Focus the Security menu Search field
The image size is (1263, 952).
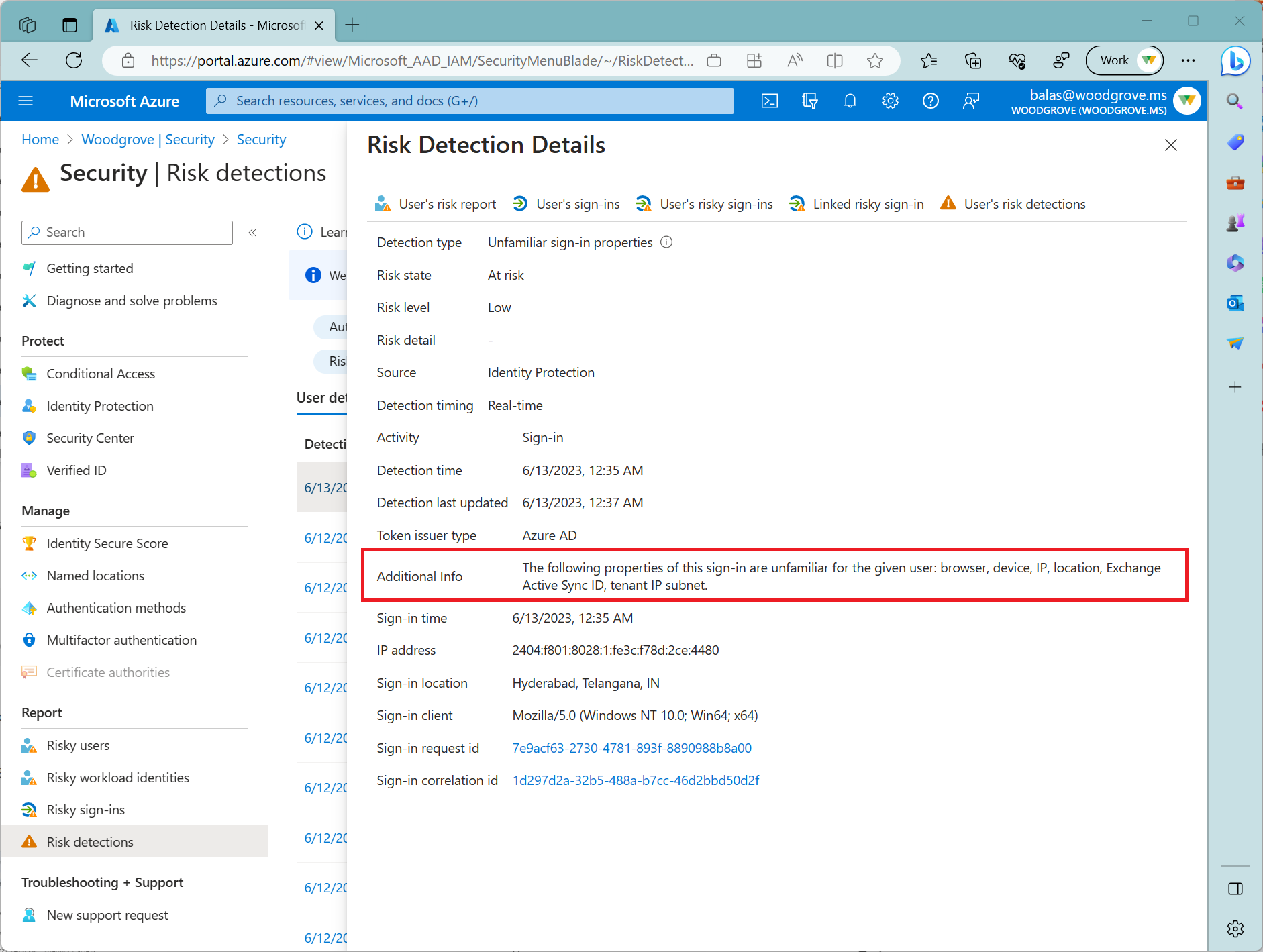click(x=128, y=233)
